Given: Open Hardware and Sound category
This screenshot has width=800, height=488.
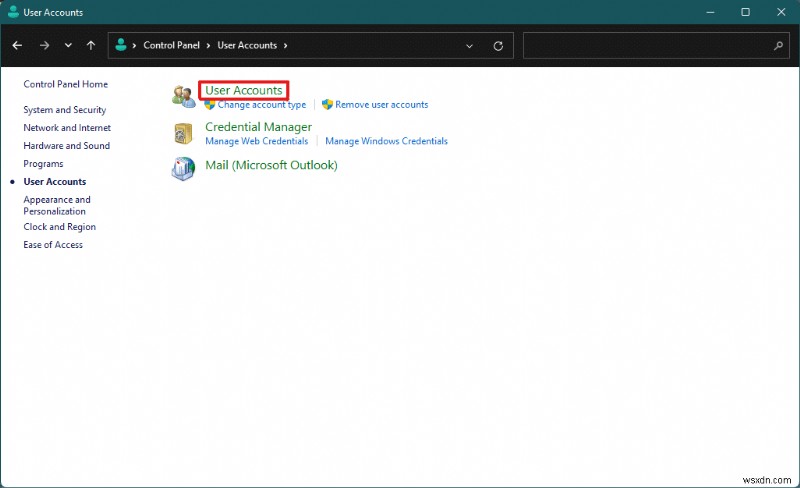Looking at the screenshot, I should click(x=66, y=145).
